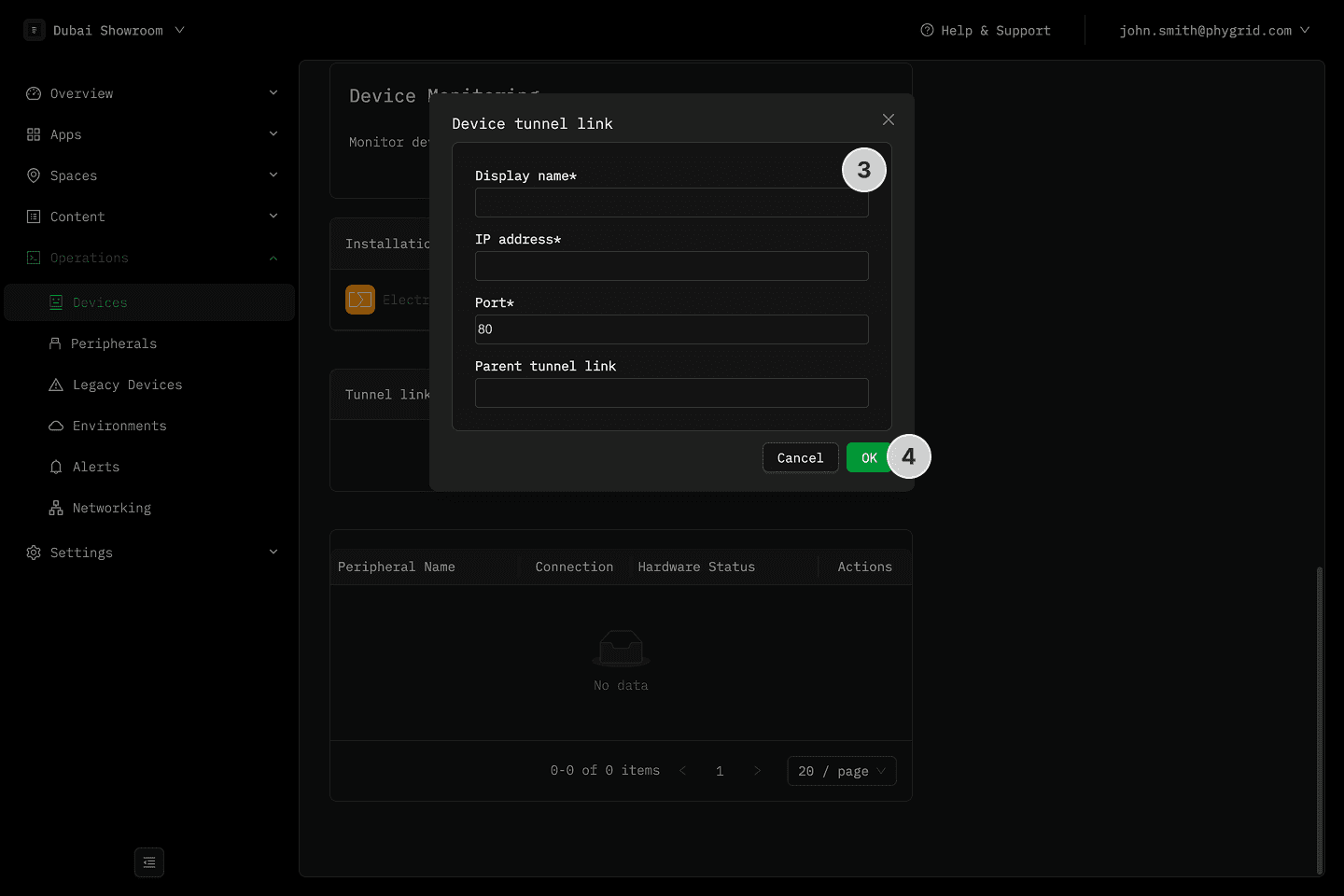Image resolution: width=1344 pixels, height=896 pixels.
Task: Click the Operations terminal icon
Action: click(34, 258)
